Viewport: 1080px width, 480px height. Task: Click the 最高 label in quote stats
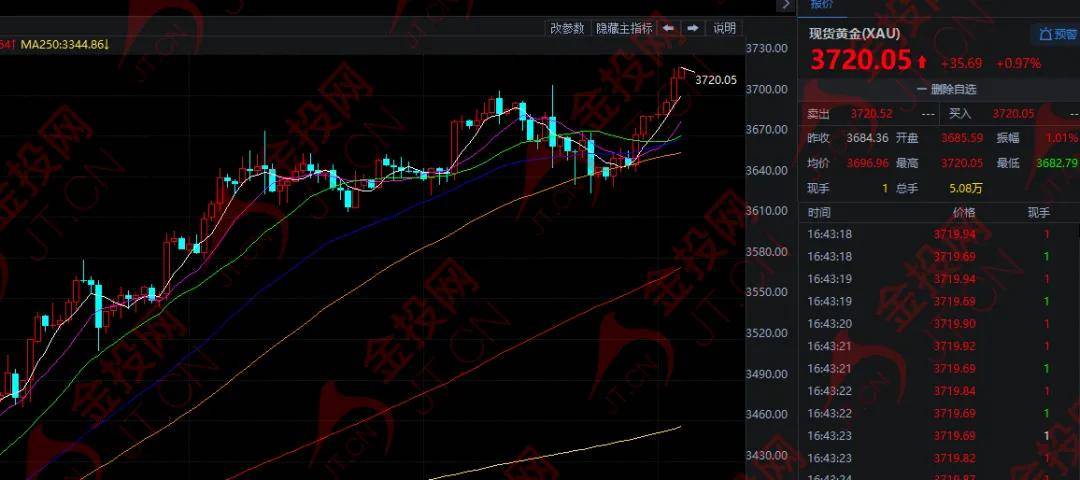907,163
